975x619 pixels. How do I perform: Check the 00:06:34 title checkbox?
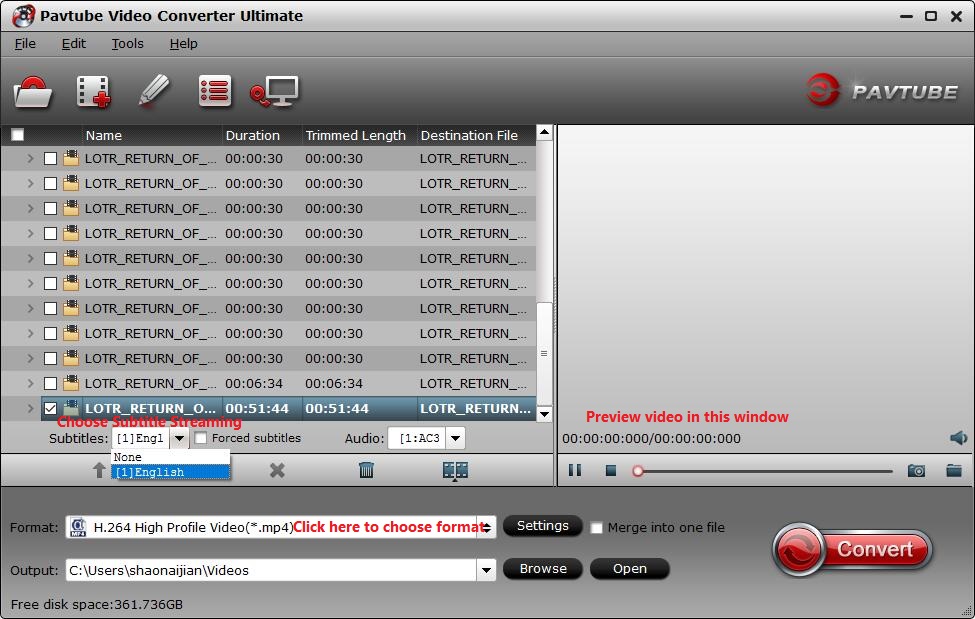click(x=50, y=383)
